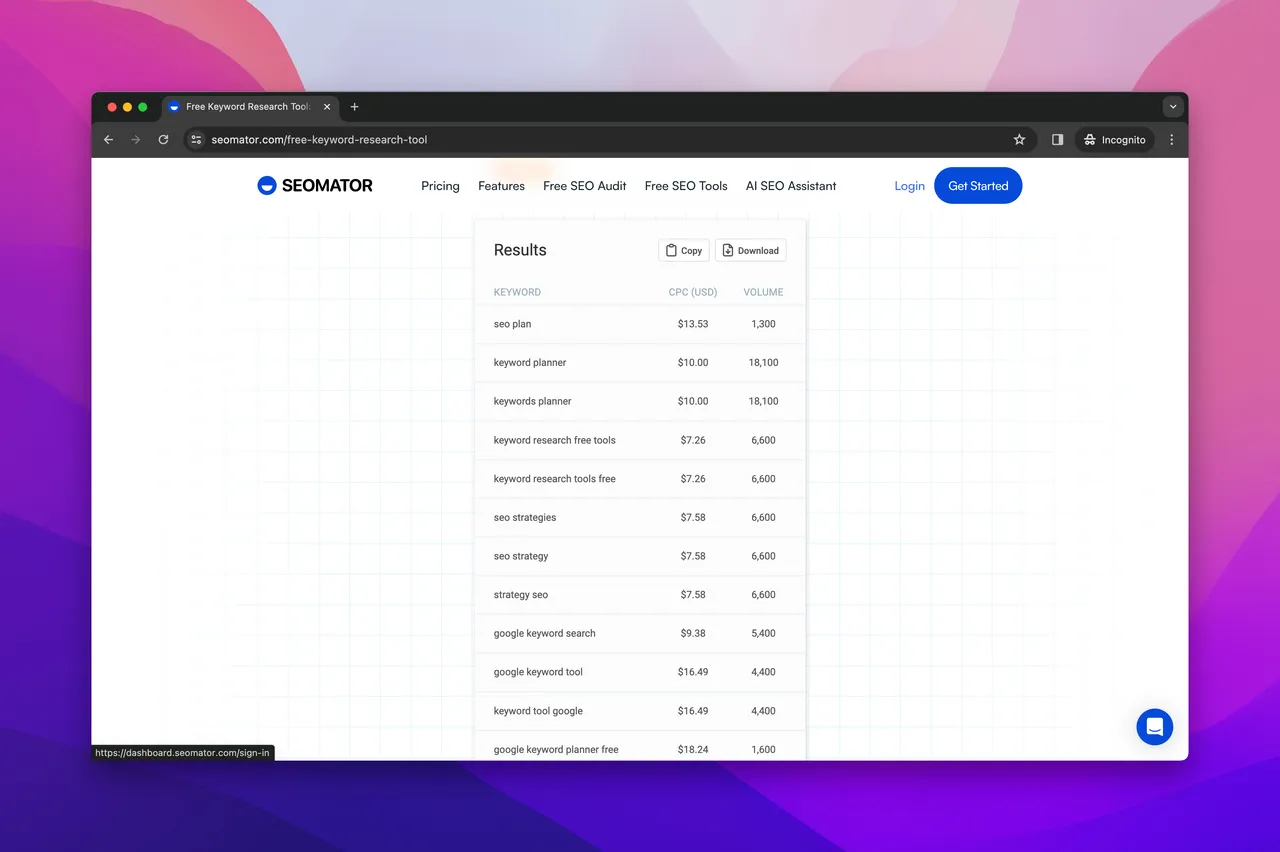Click 'keyword research tools free' row
Screen dimensions: 1280x852
click(640, 479)
